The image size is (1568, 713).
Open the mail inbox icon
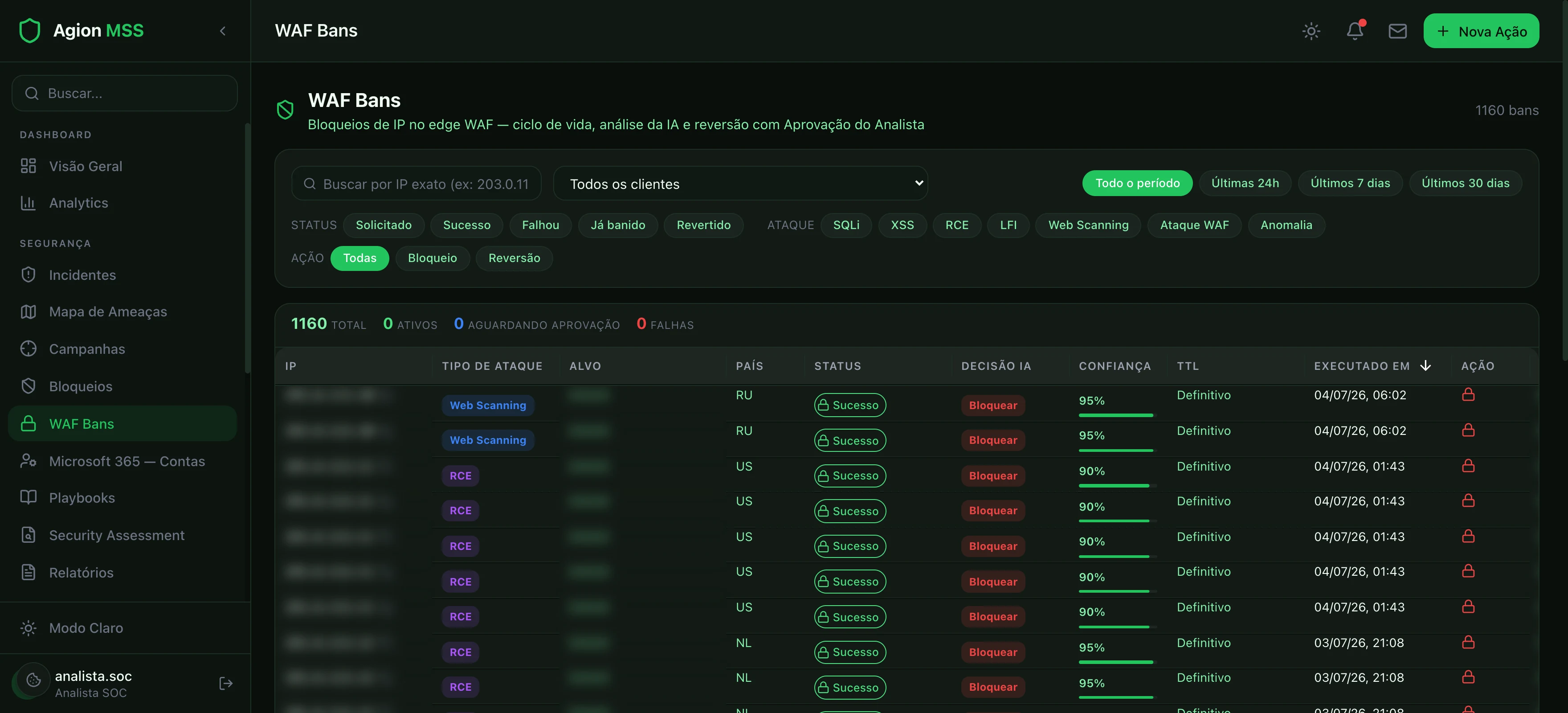click(x=1397, y=31)
